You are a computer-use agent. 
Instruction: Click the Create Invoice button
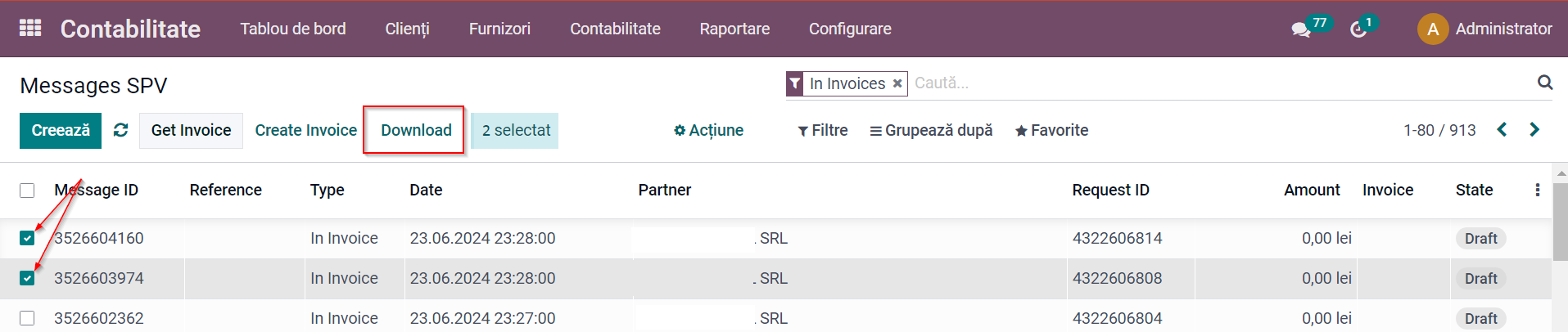tap(305, 131)
